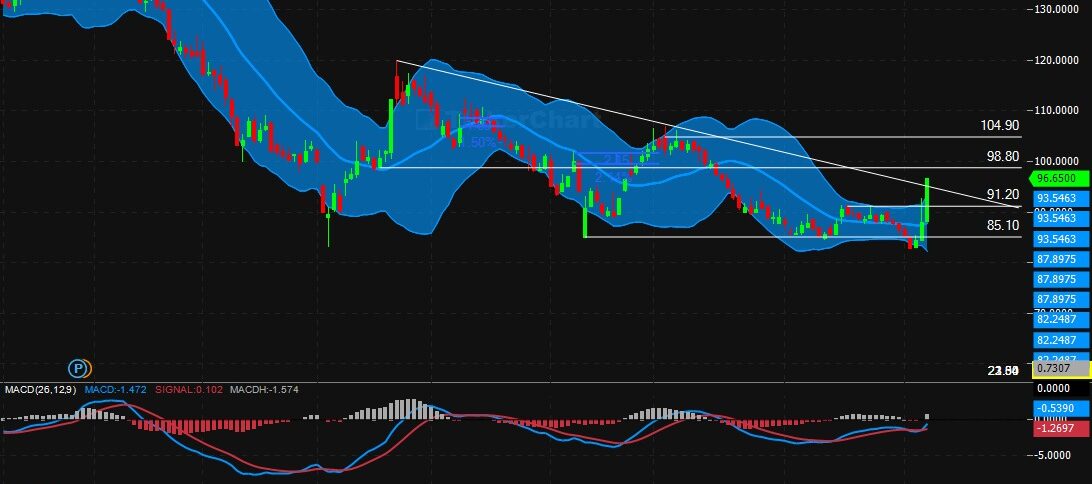Click the 120.0000 price axis label
Viewport: 1092px width, 484px height.
[x=1057, y=60]
